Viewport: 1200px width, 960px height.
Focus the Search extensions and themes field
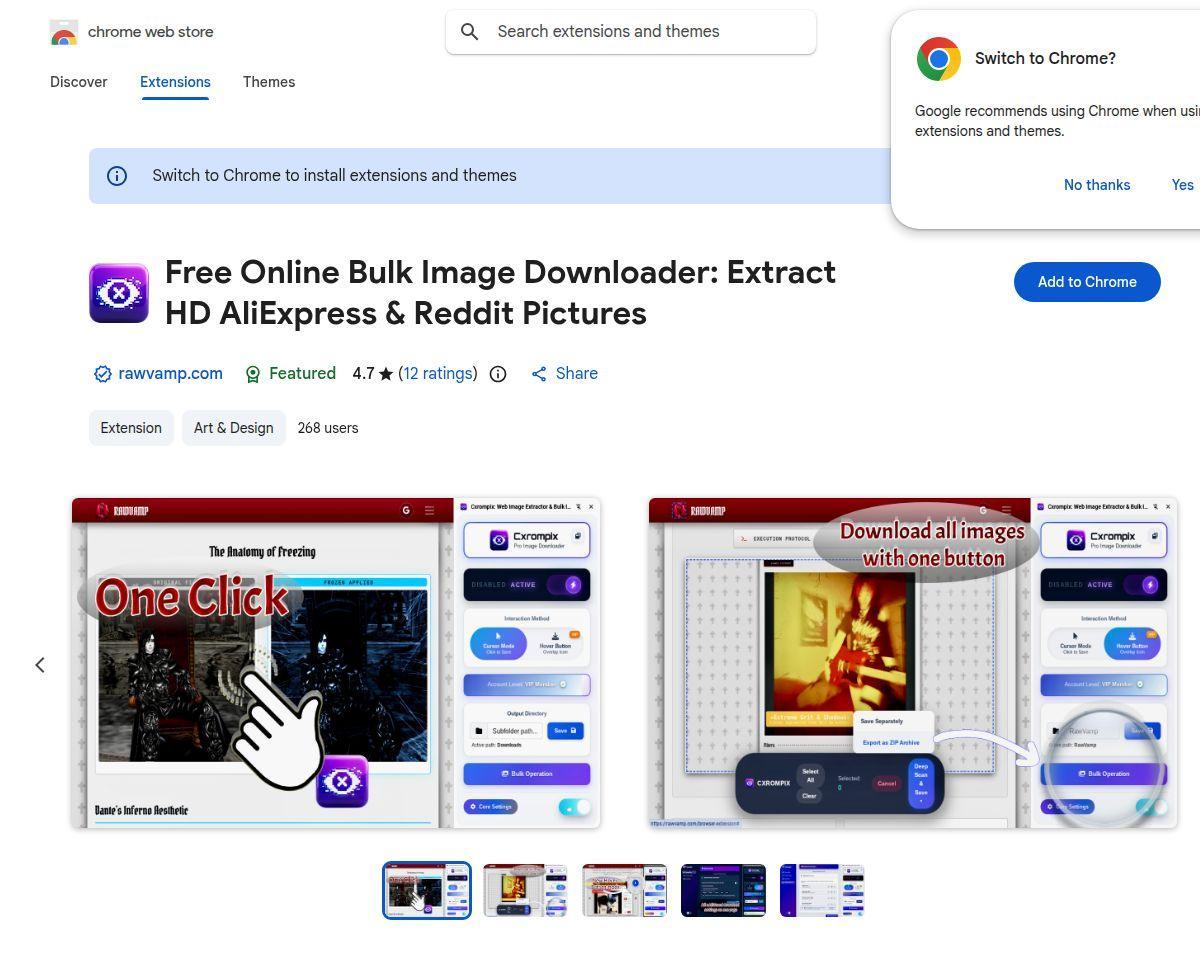pyautogui.click(x=631, y=32)
